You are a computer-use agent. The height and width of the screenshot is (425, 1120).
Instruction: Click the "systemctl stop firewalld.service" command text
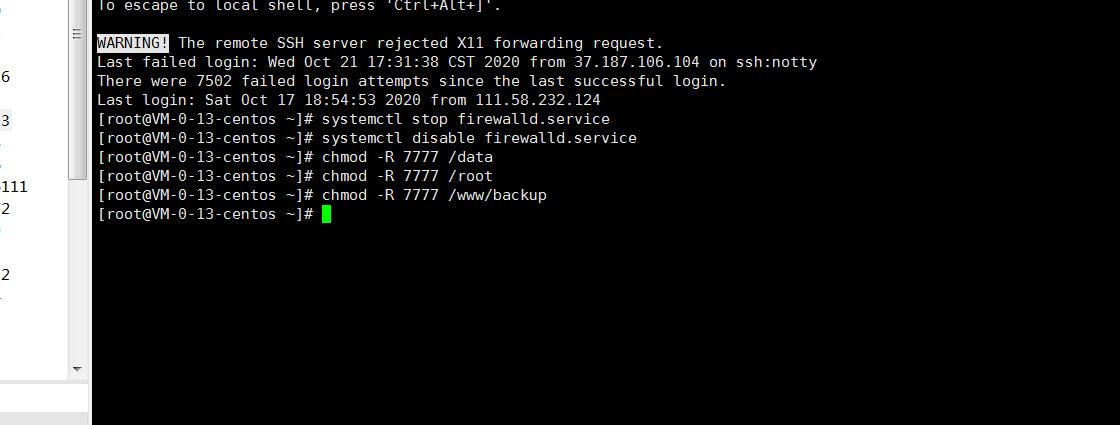coord(465,119)
